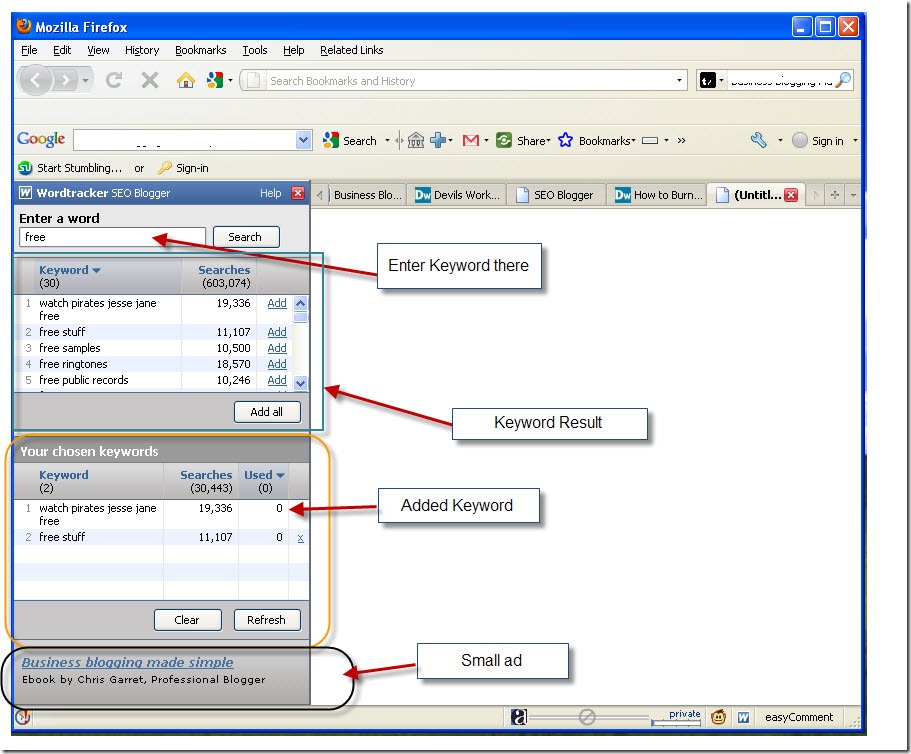Click the Stop loading X icon
The width and height of the screenshot is (911, 754).
[150, 80]
